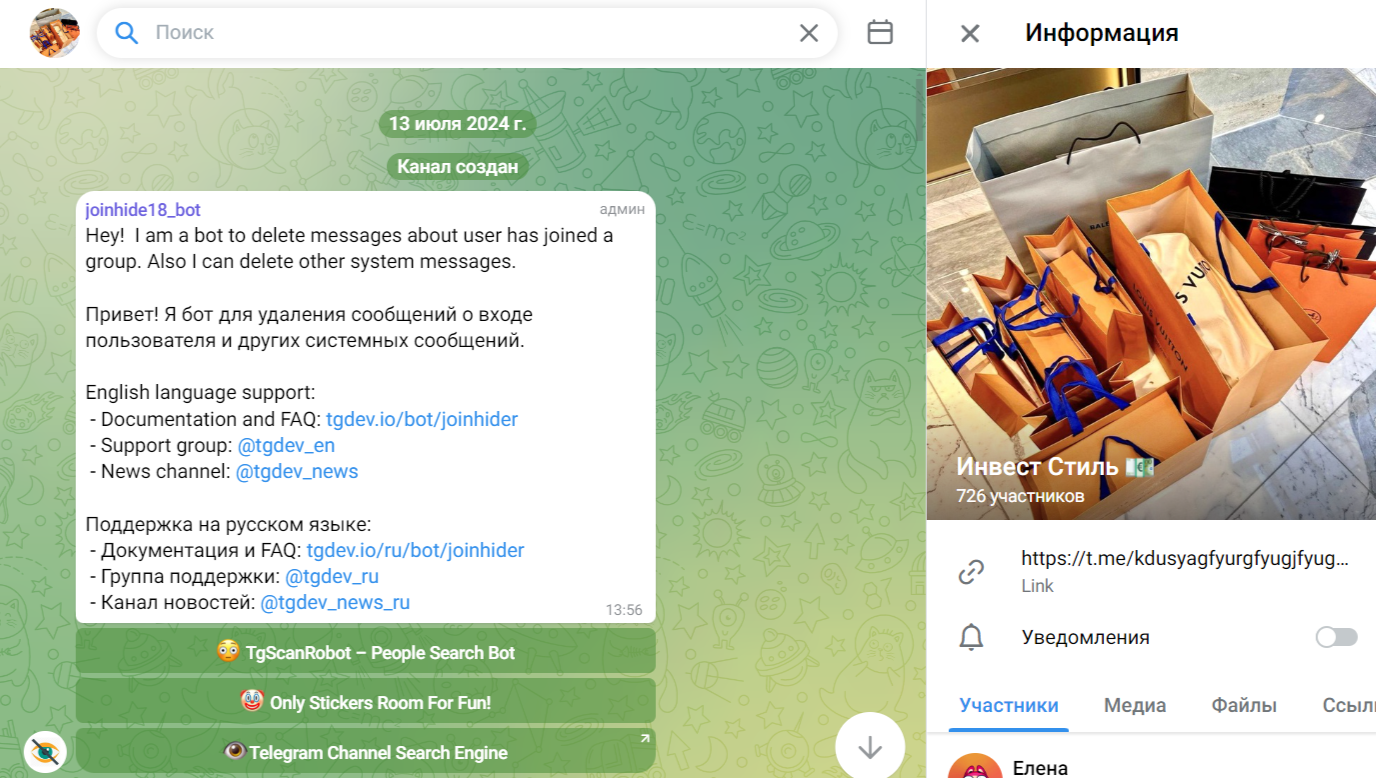Switch to the Файлы tab
Screen dimensions: 1376x778
coord(1244,705)
